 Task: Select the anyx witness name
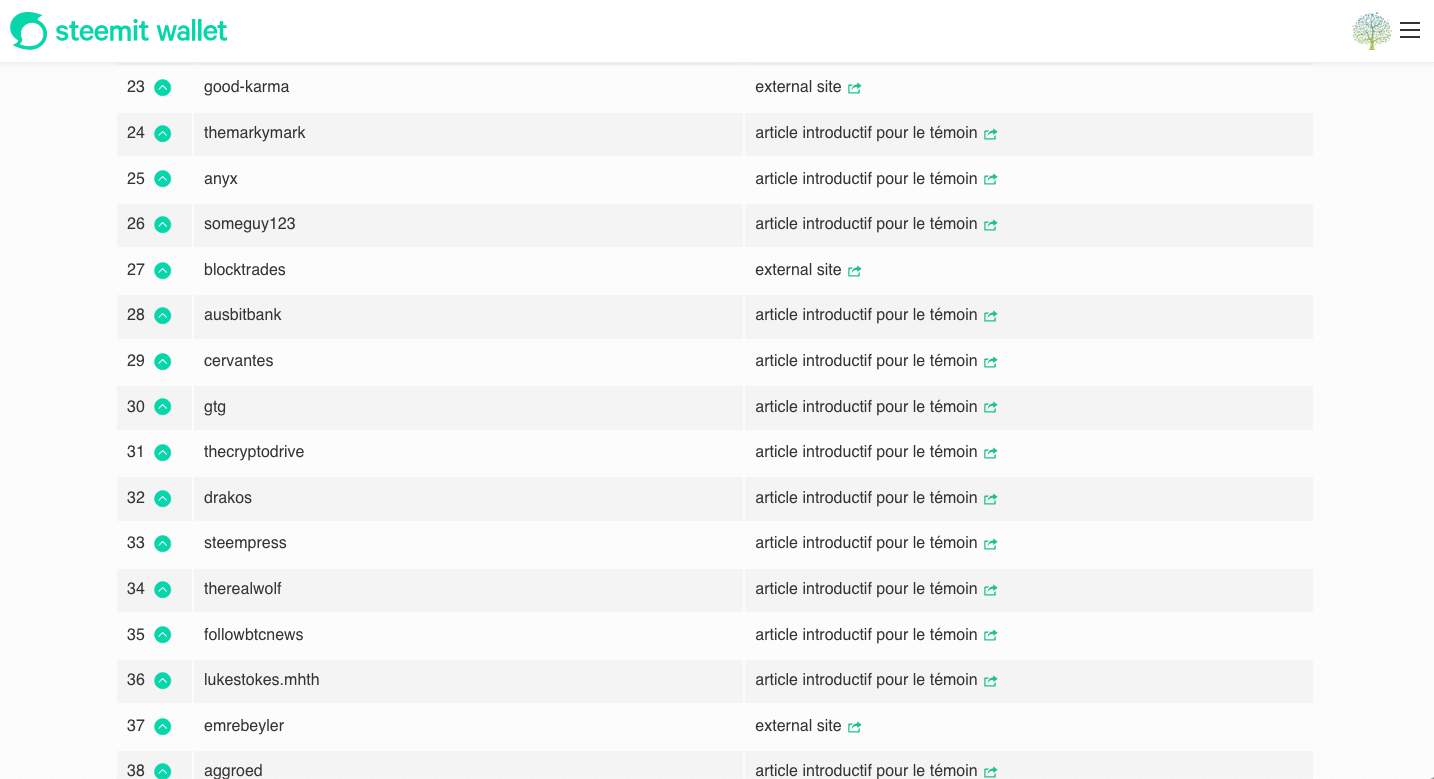pyautogui.click(x=221, y=179)
